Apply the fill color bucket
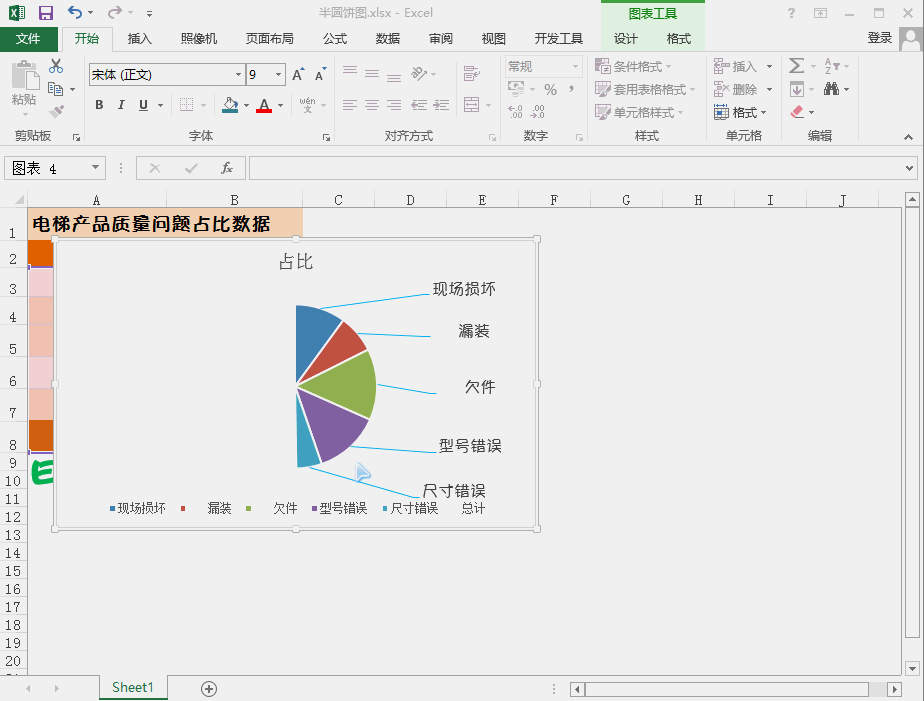The image size is (924, 701). point(230,105)
